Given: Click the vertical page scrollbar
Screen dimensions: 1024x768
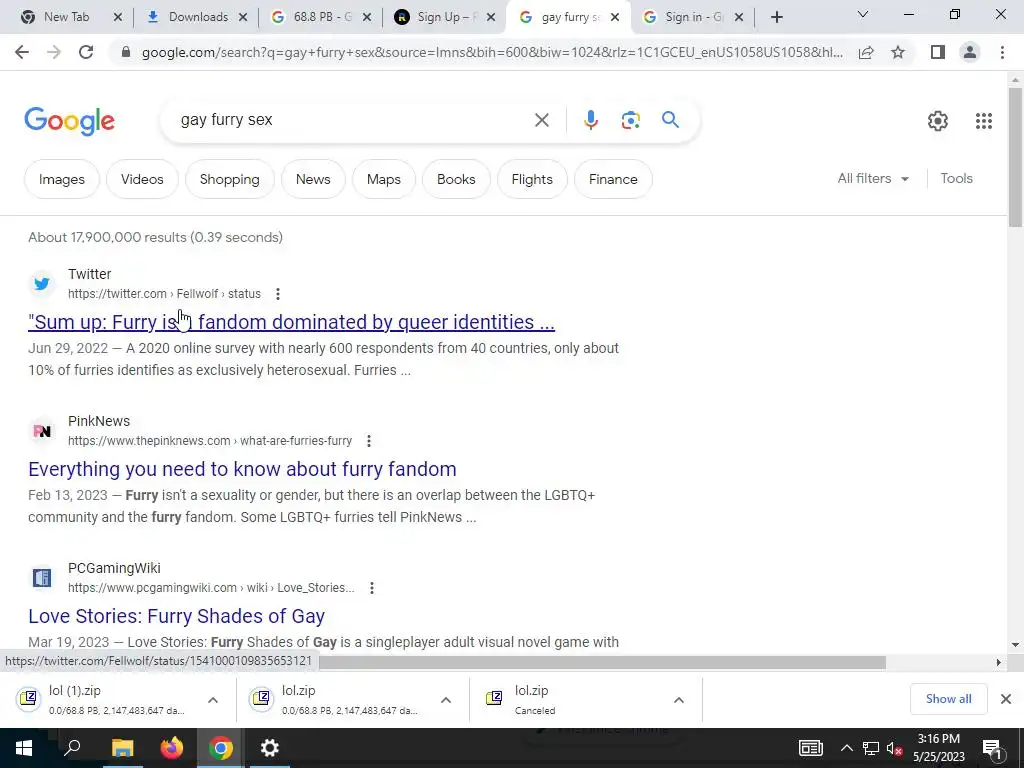Looking at the screenshot, I should (x=1015, y=157).
